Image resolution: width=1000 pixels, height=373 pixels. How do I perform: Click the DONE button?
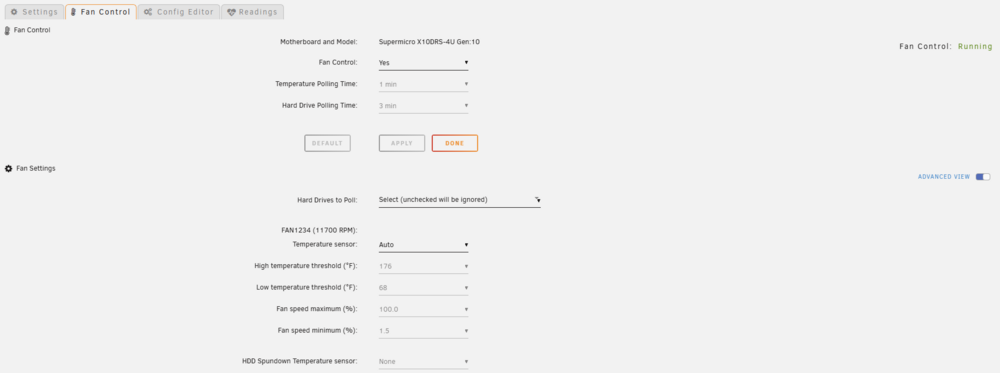coord(455,143)
